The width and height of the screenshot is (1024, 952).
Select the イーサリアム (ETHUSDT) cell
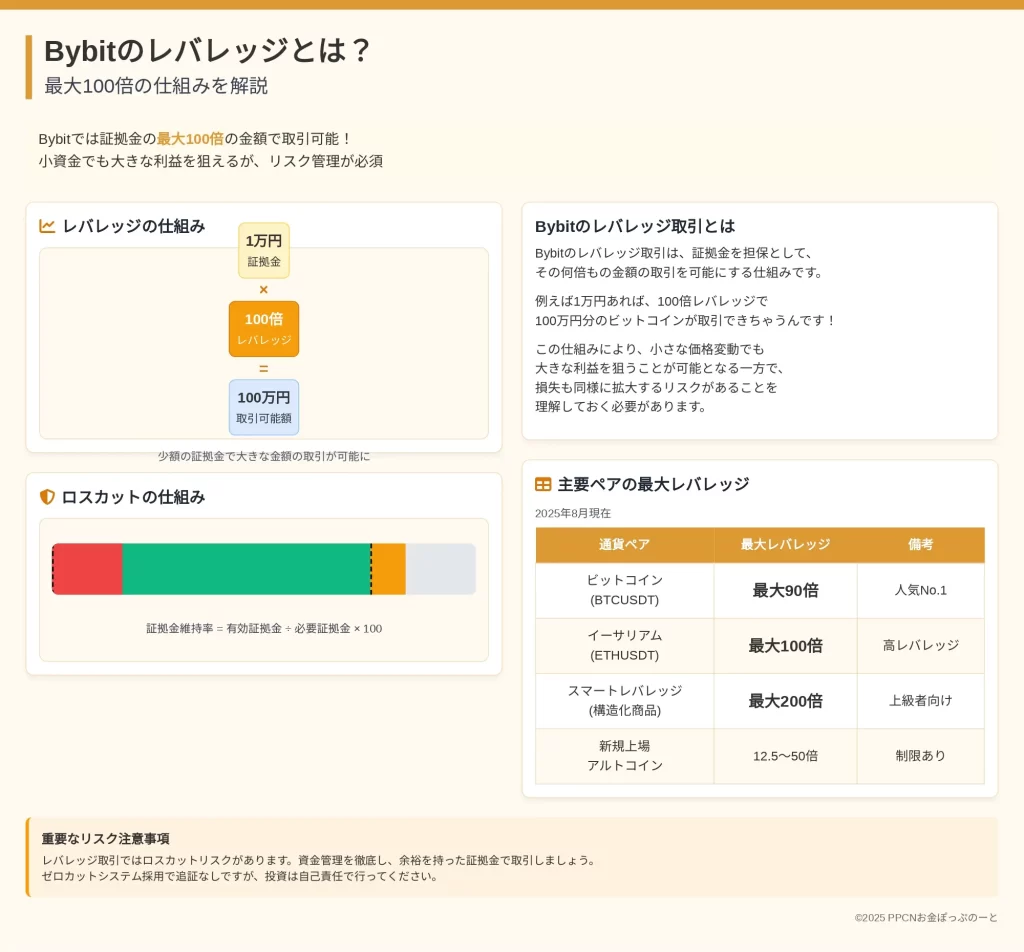pos(624,646)
